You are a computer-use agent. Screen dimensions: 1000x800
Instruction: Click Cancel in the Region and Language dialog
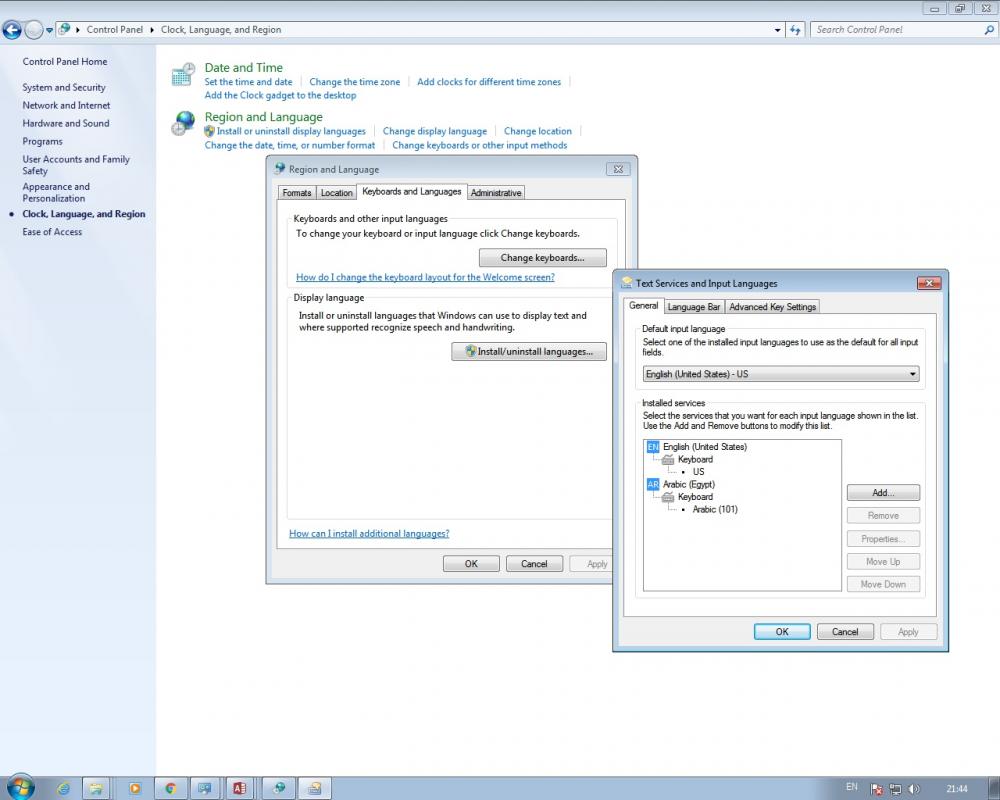point(534,563)
